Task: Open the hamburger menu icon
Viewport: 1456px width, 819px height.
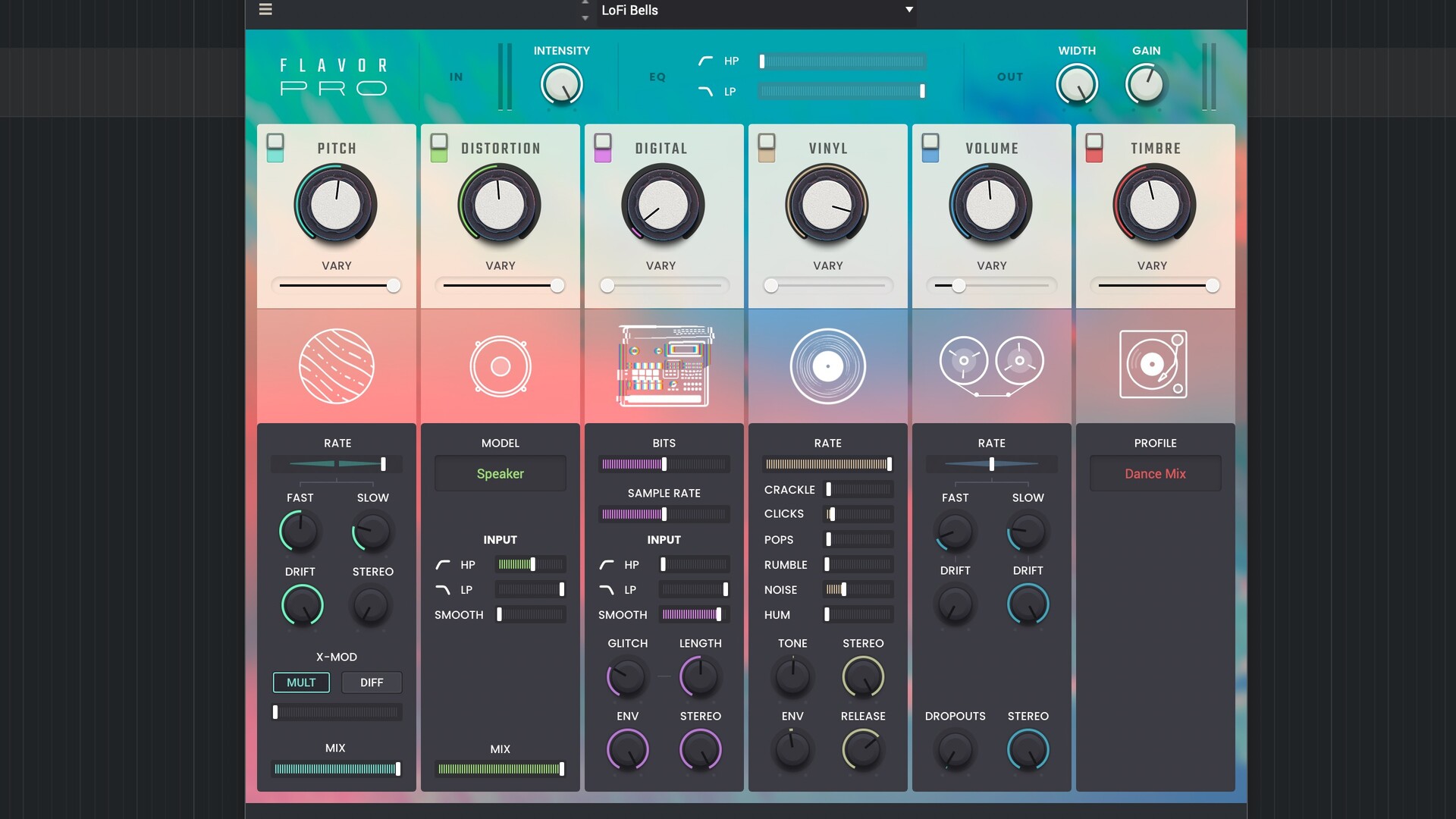Action: click(x=265, y=10)
